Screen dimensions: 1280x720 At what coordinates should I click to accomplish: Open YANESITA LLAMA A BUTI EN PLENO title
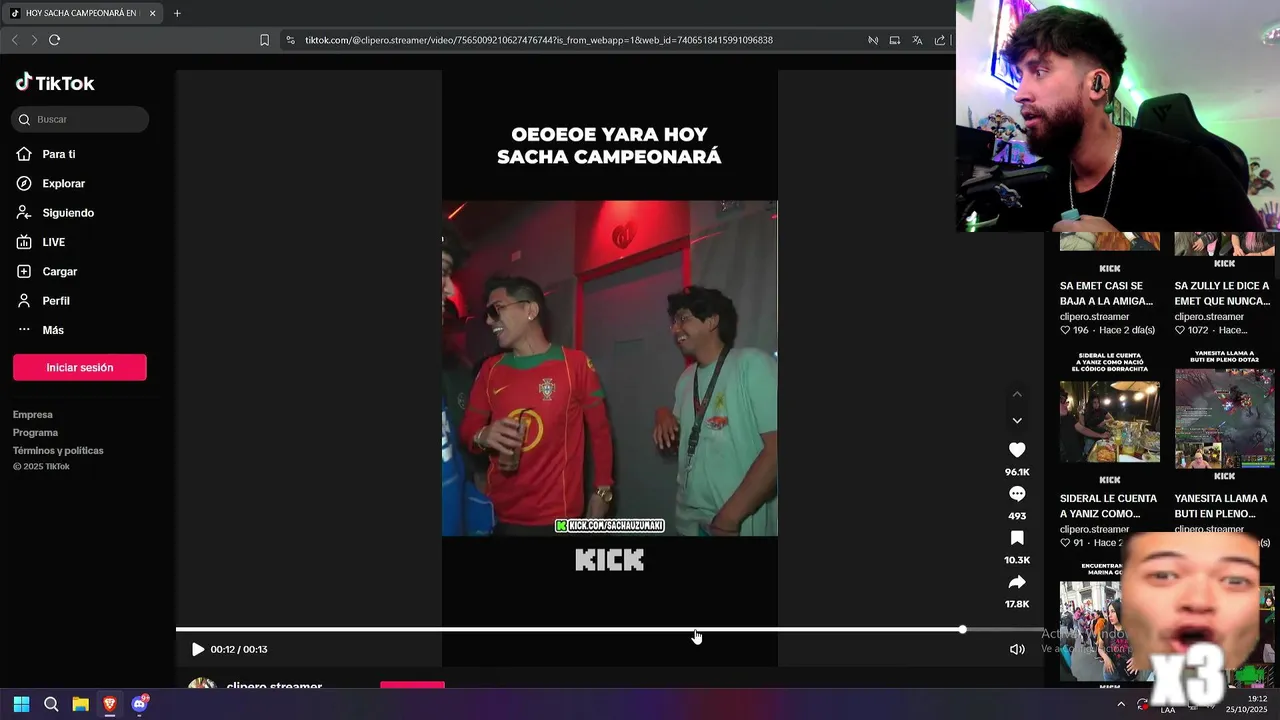coord(1221,505)
